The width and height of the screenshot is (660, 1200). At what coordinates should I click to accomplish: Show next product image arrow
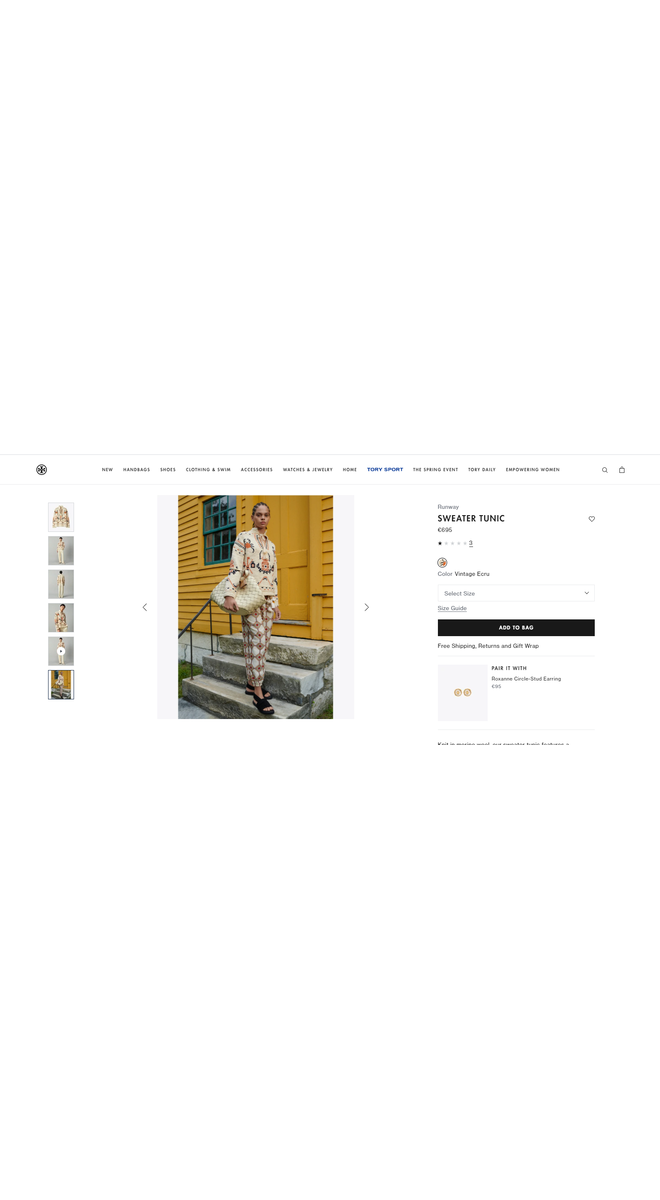pyautogui.click(x=367, y=607)
